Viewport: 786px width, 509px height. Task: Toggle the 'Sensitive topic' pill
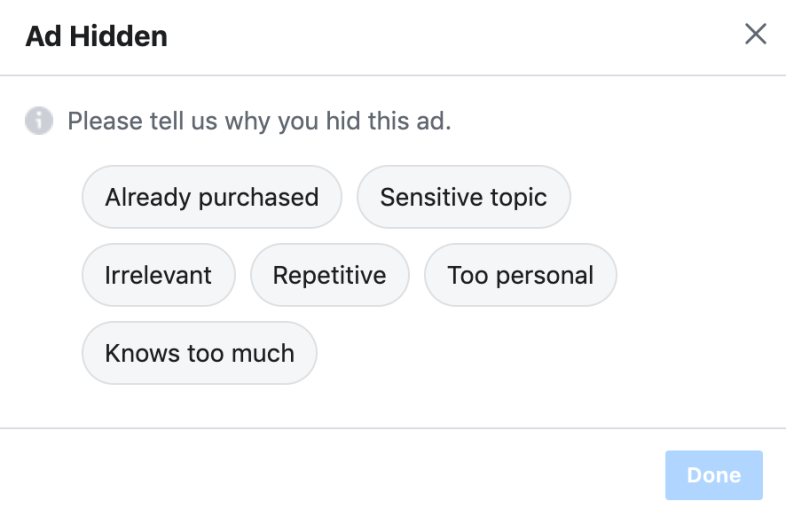point(464,197)
